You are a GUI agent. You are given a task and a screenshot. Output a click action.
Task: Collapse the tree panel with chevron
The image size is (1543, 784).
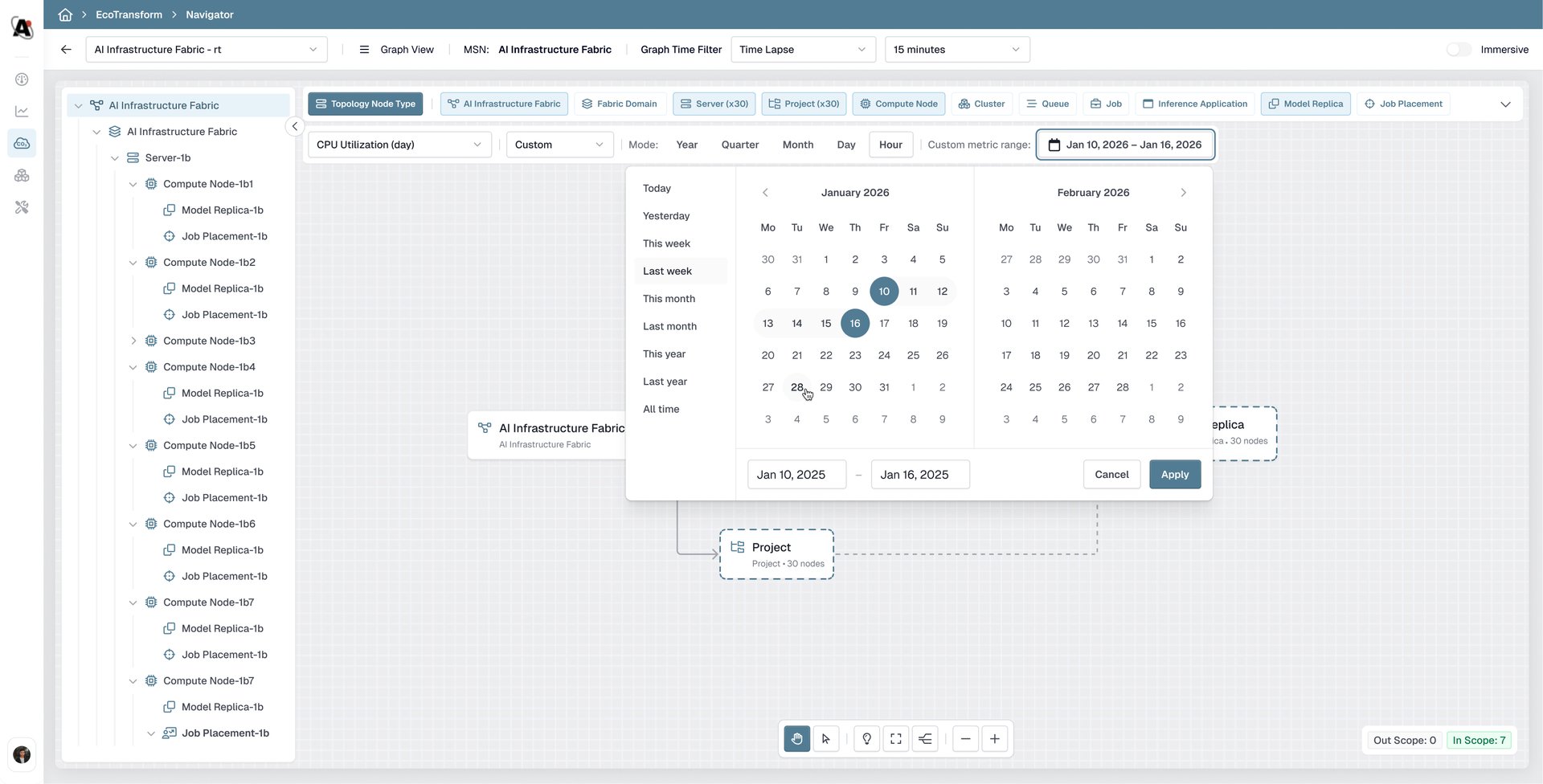point(295,126)
